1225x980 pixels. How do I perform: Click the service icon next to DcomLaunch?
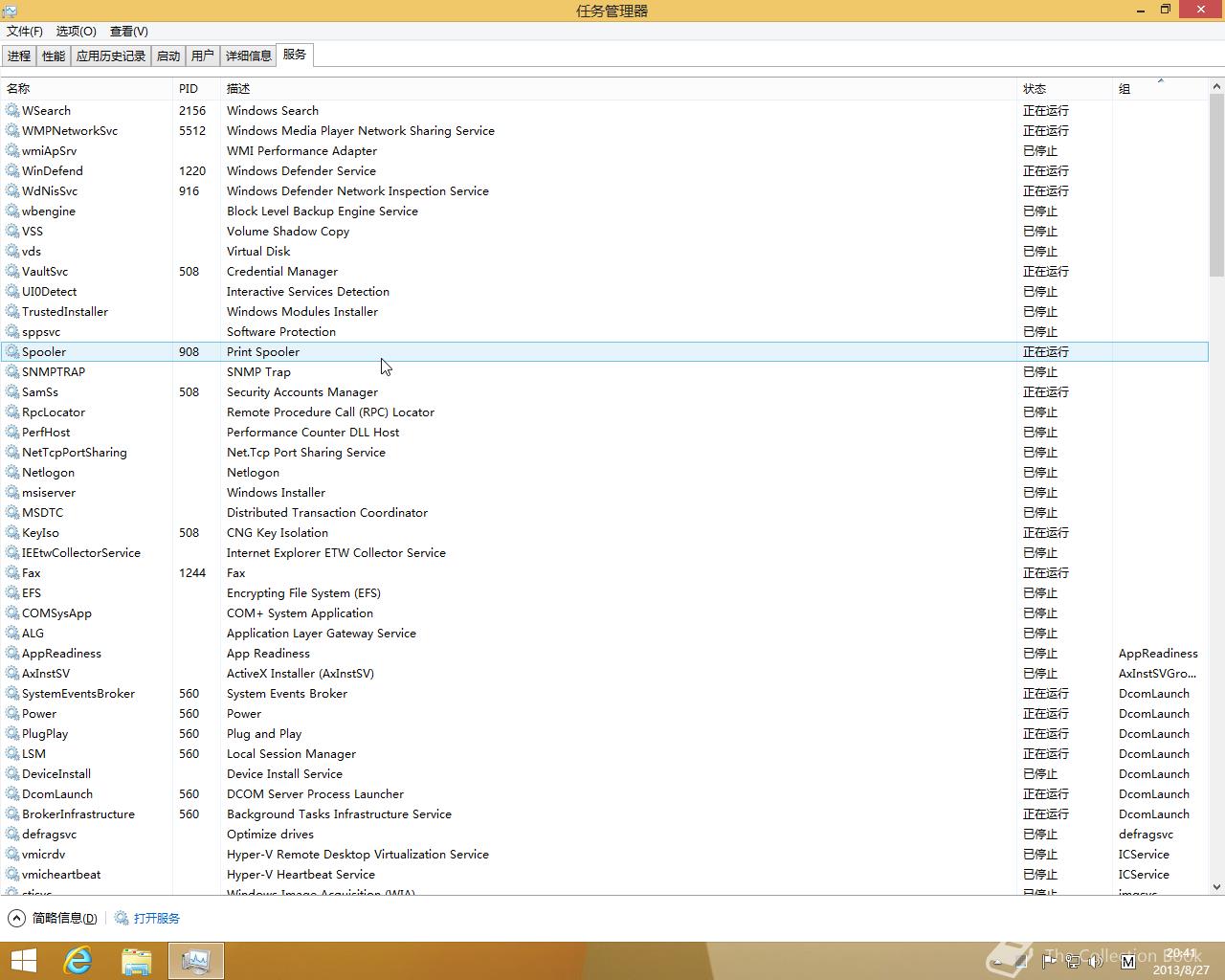(12, 794)
